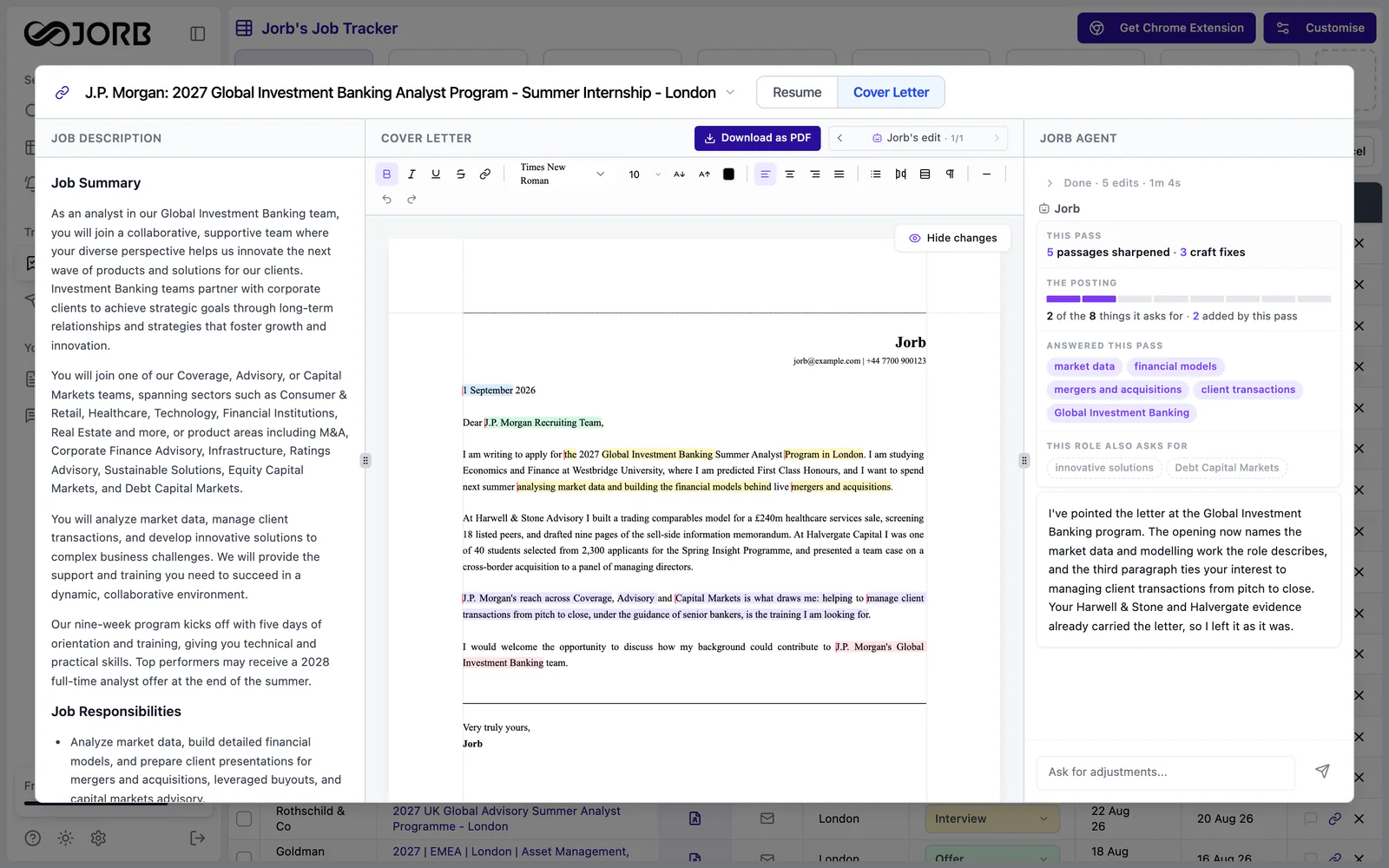
Task: Toggle the light/dark theme icon in the sidebar
Action: click(65, 838)
